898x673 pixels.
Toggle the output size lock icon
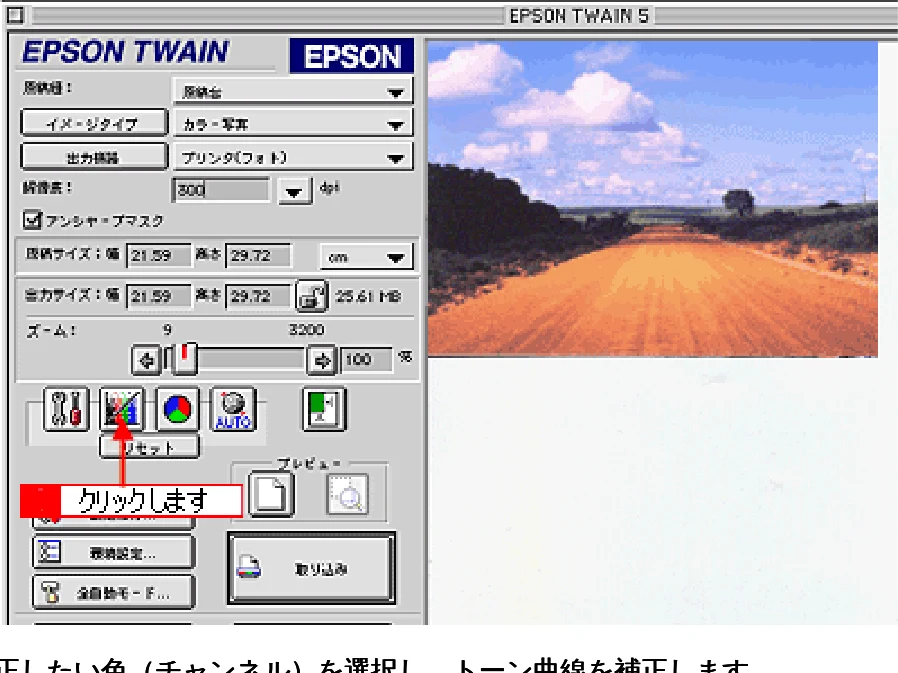(x=312, y=296)
